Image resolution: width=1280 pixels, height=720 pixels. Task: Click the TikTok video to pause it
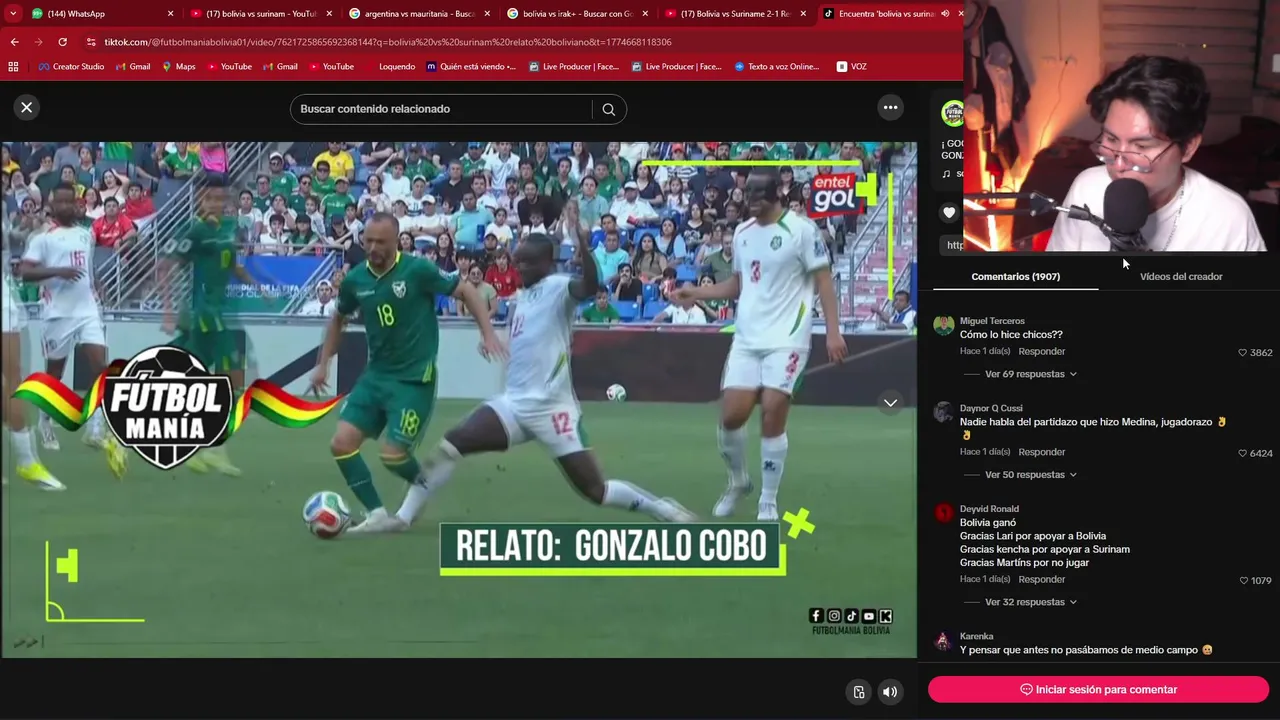pos(458,400)
